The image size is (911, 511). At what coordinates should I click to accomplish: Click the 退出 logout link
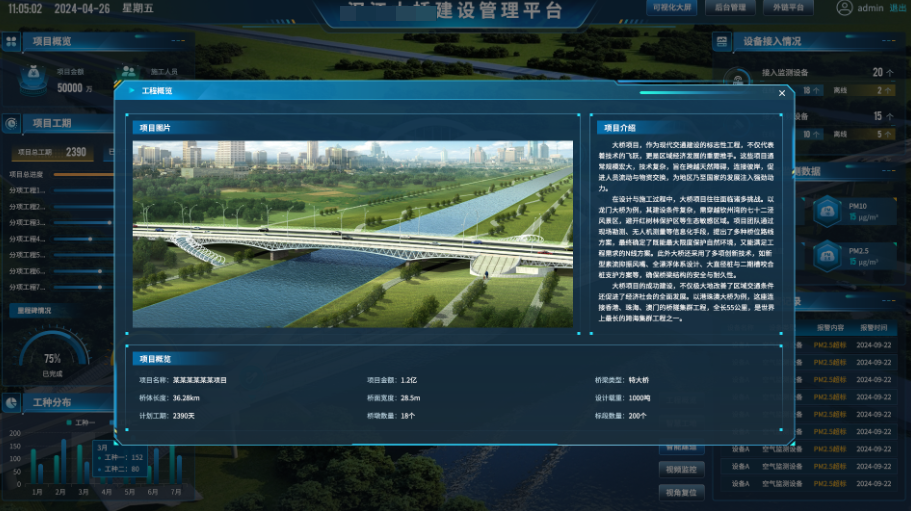click(x=899, y=8)
